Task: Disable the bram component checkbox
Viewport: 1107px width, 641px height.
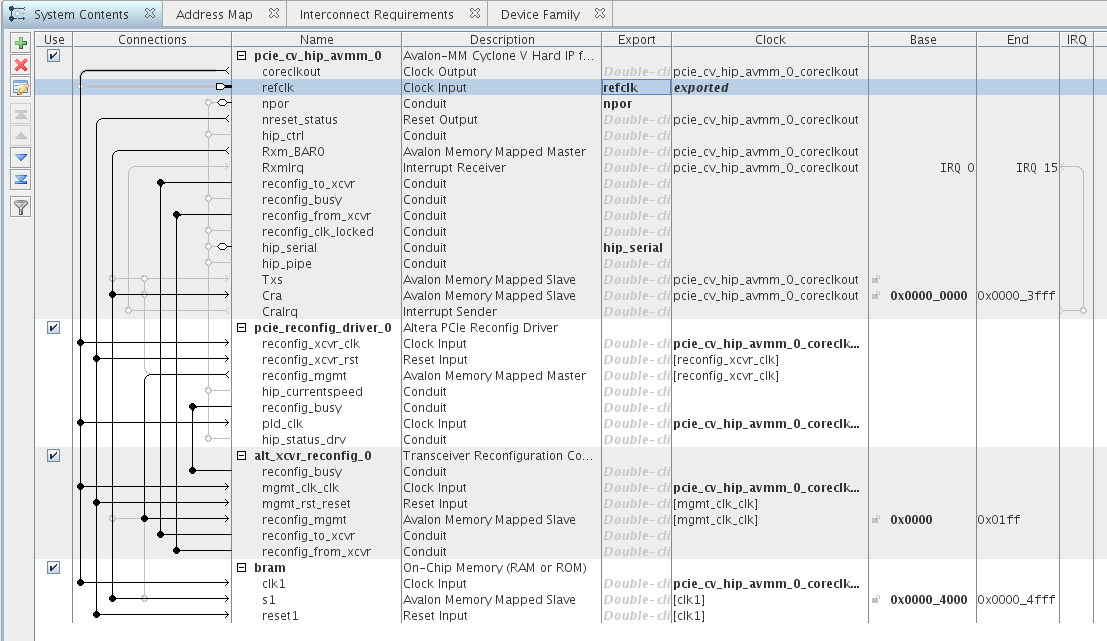Action: [54, 568]
